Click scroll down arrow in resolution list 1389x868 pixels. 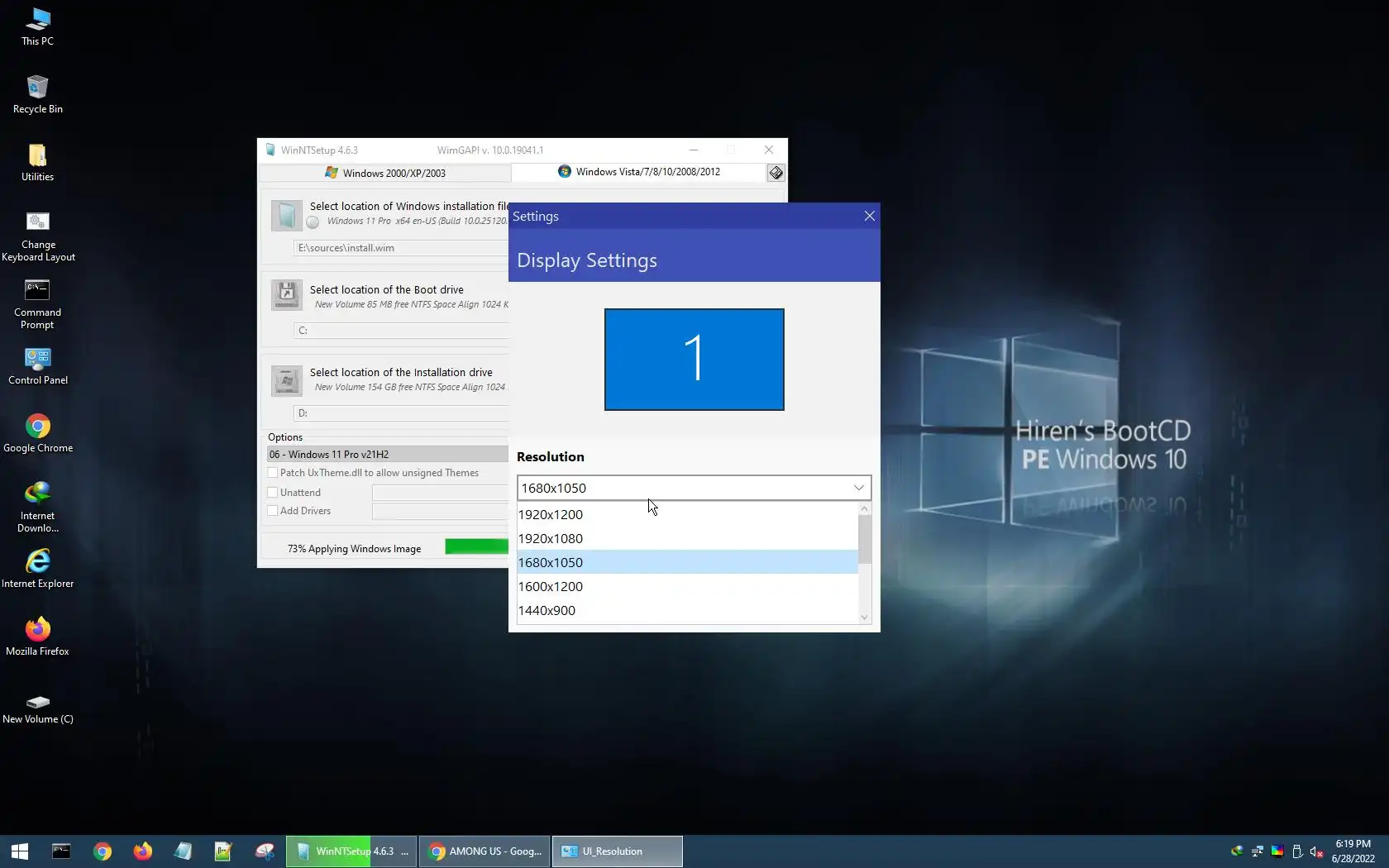tap(865, 618)
